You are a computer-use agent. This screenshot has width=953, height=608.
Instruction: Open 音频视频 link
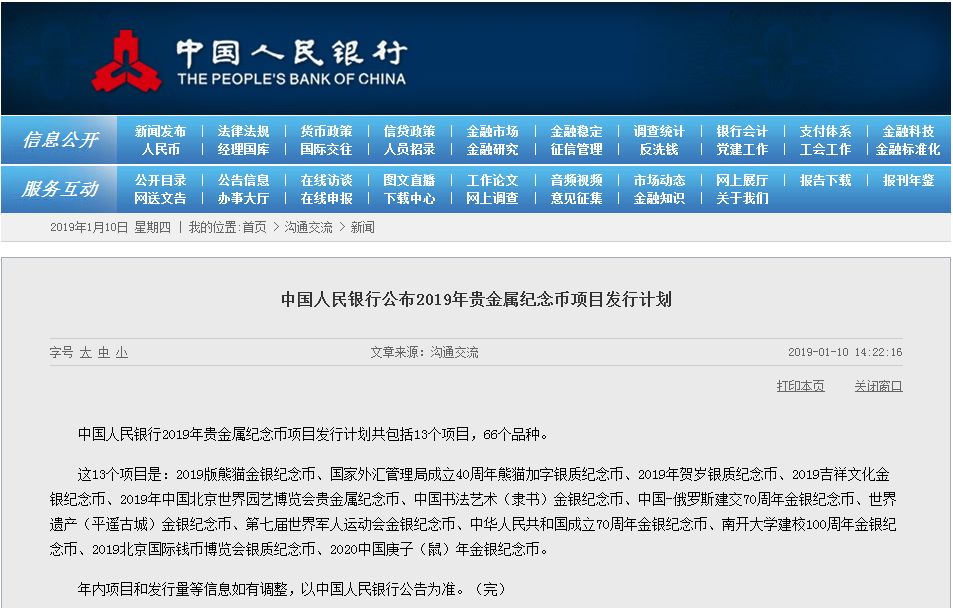(576, 181)
